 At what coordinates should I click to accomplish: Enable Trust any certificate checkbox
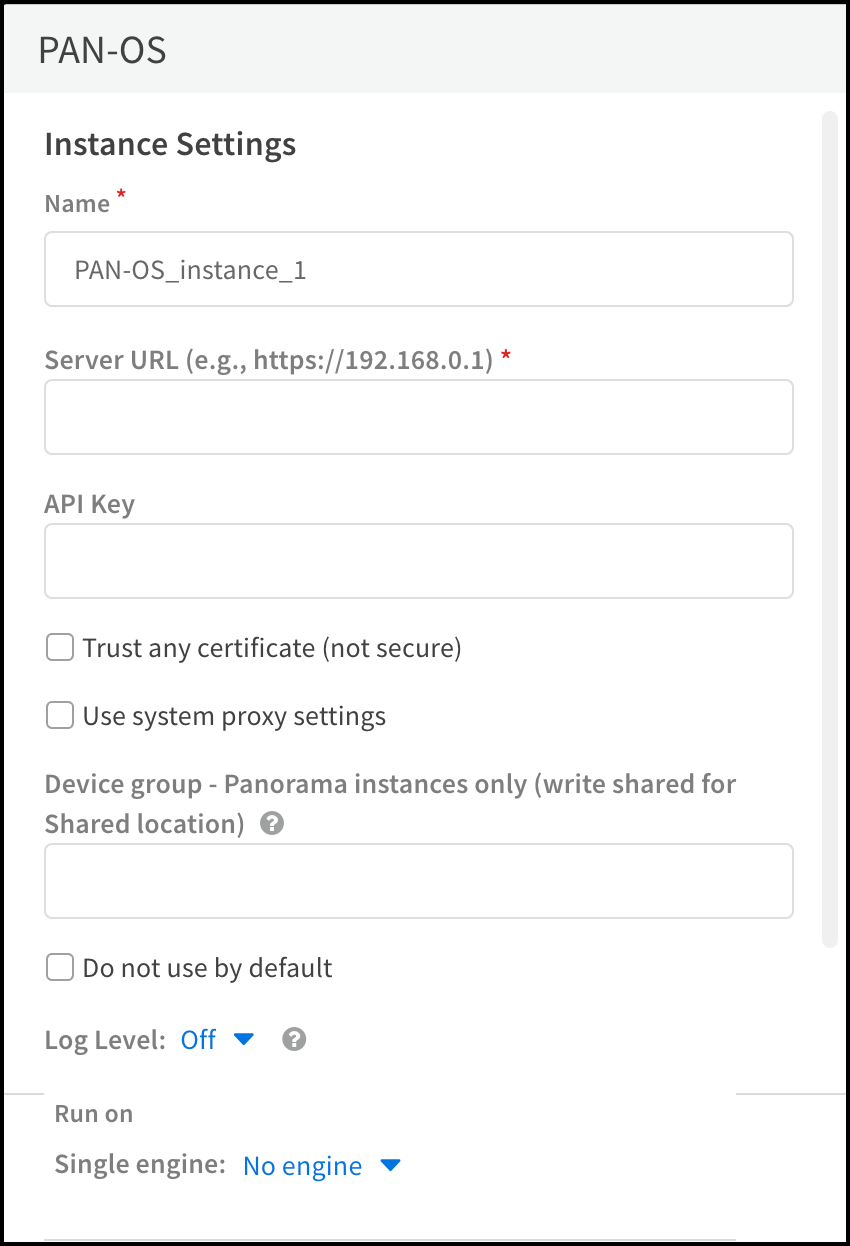61,649
